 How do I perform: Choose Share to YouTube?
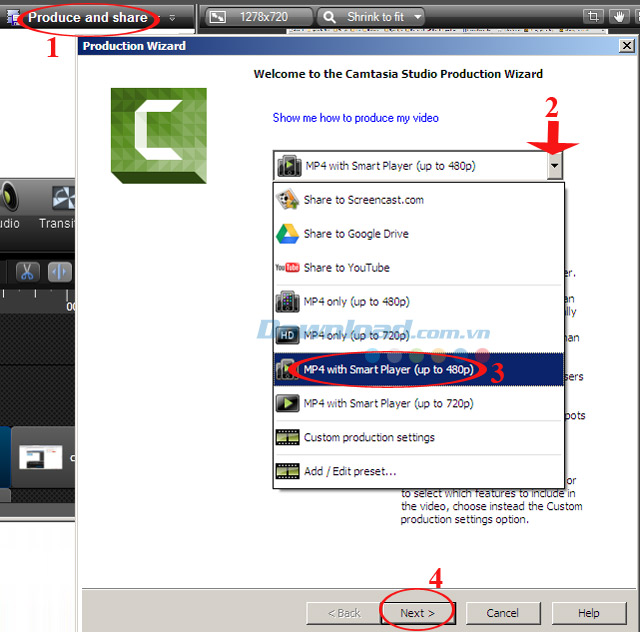click(x=419, y=268)
